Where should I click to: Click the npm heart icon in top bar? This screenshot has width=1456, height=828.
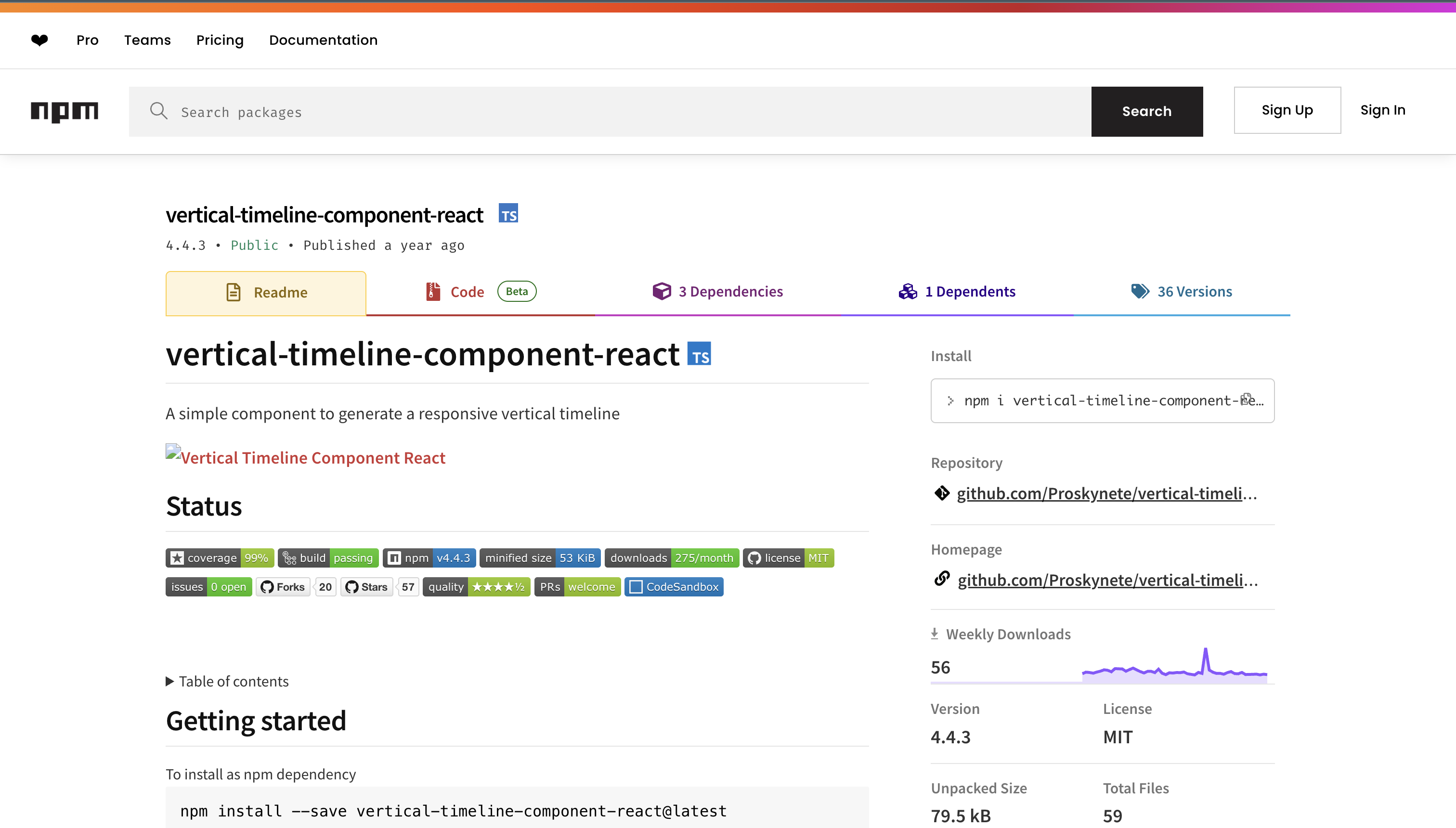click(x=39, y=40)
